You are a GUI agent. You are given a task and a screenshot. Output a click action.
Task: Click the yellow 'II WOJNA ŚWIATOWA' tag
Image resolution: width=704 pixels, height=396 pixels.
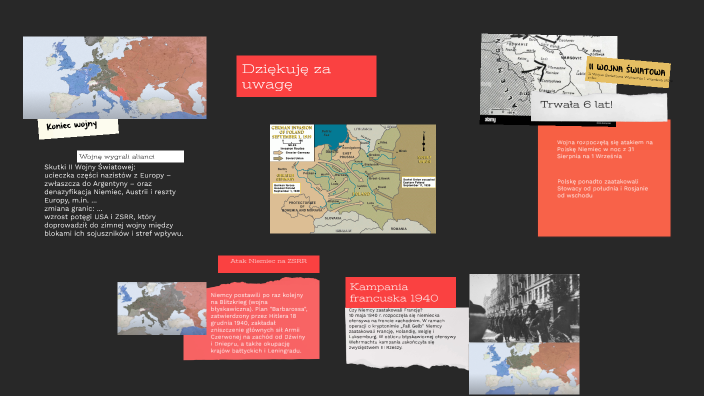(627, 72)
